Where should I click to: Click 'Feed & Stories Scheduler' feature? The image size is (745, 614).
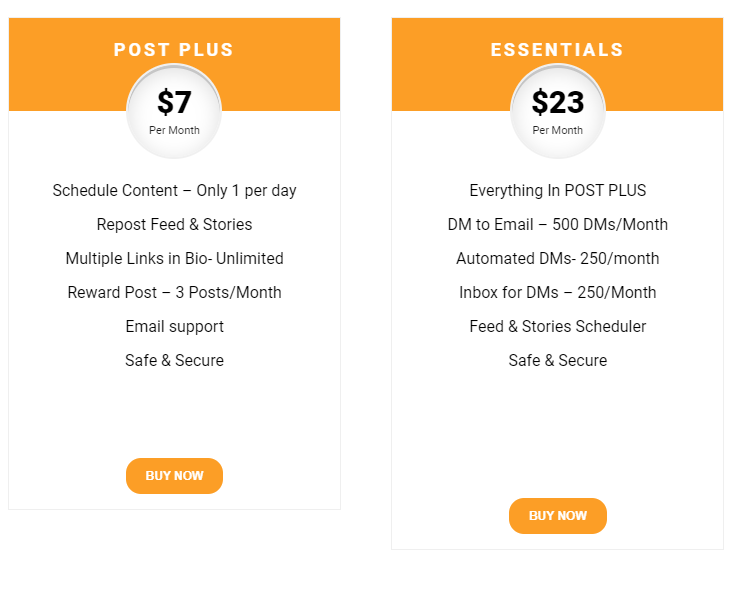[558, 326]
